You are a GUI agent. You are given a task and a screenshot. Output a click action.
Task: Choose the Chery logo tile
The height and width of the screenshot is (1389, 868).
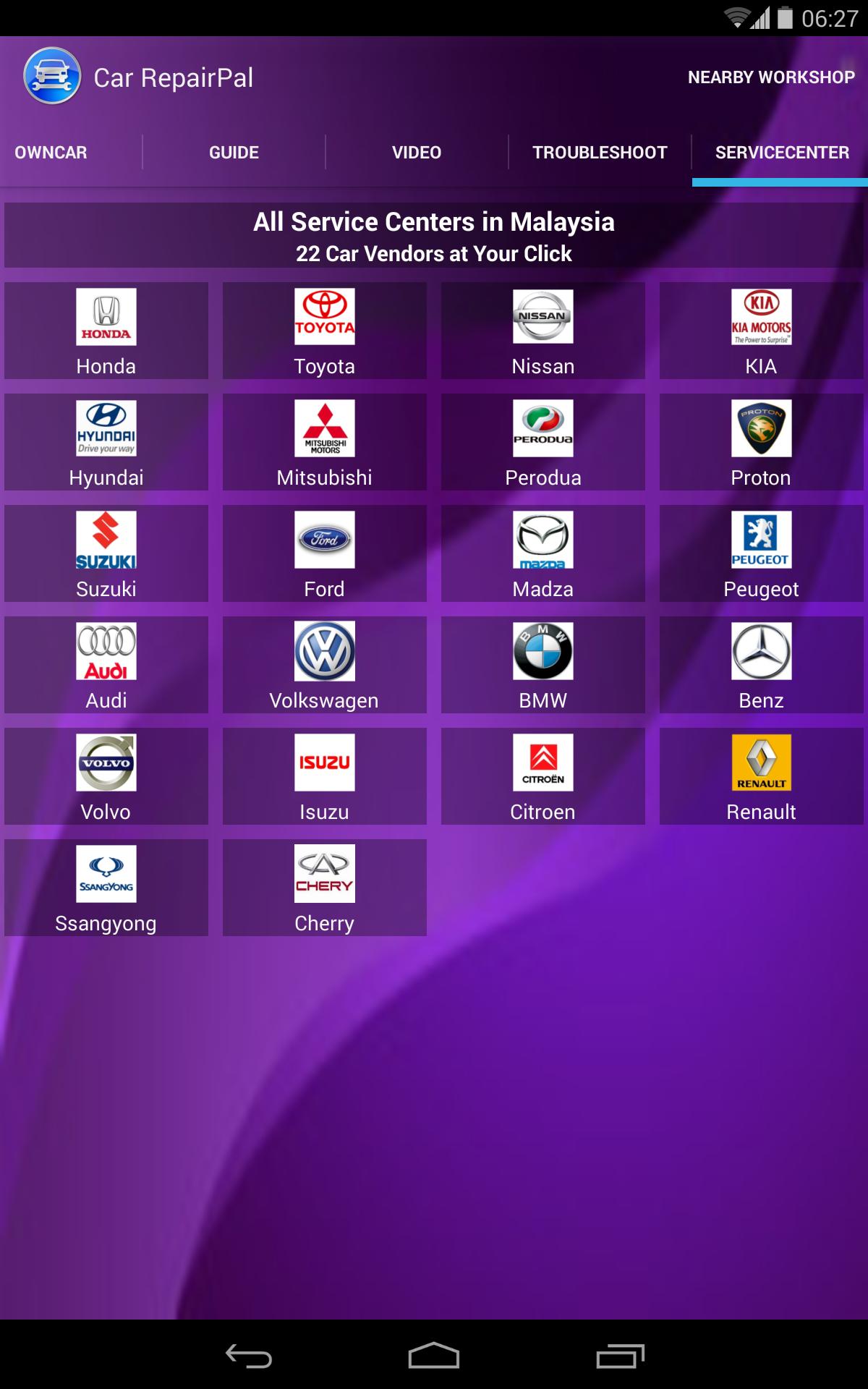324,874
